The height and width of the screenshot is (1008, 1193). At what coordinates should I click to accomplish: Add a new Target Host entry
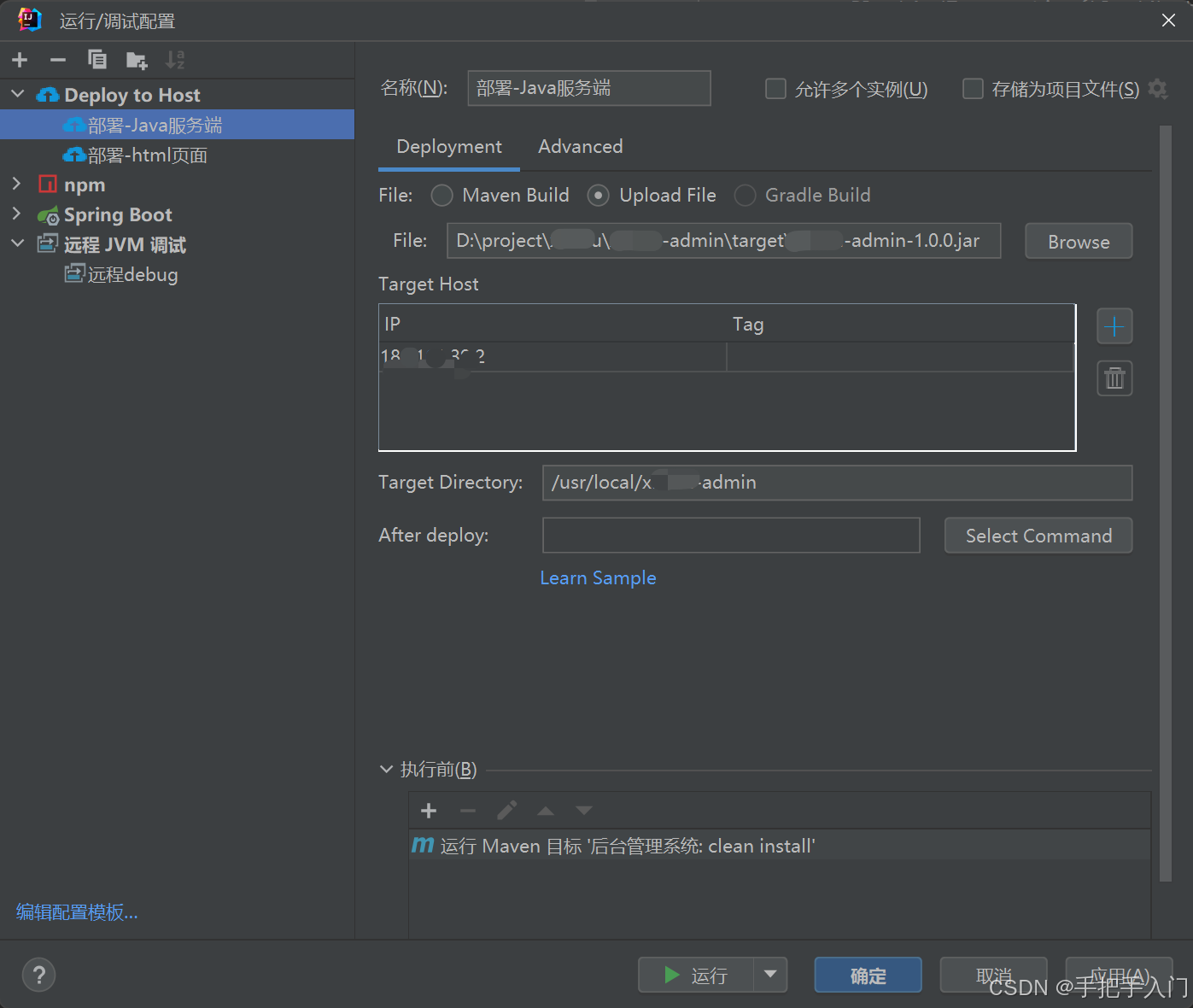click(x=1114, y=325)
